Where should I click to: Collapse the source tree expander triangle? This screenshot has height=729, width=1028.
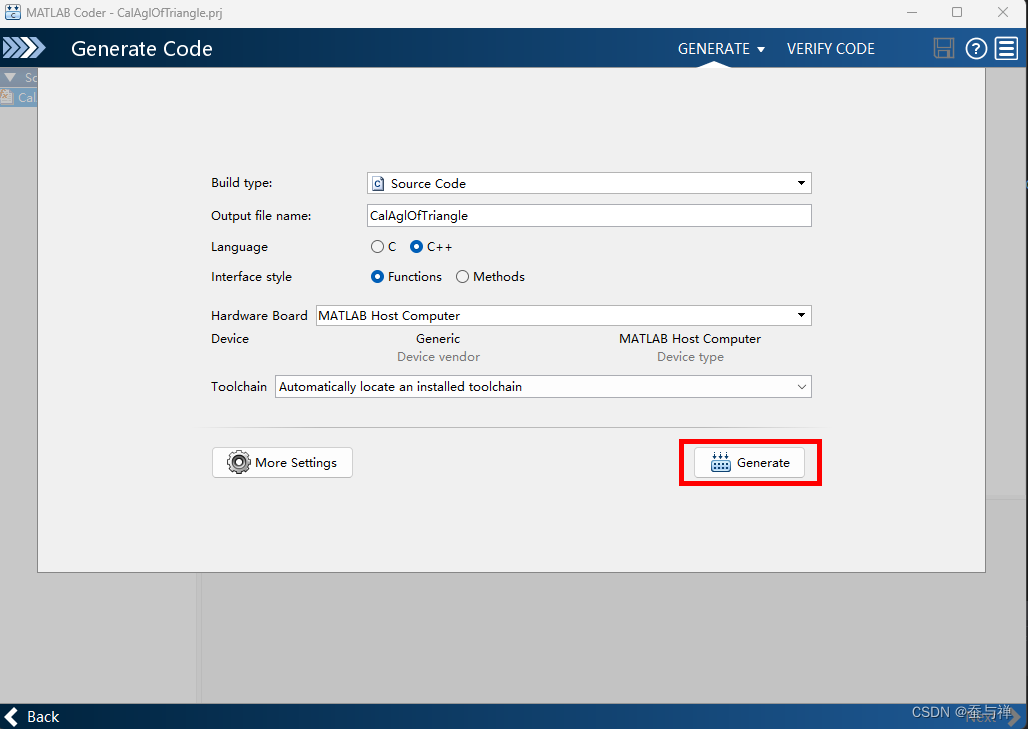[x=10, y=77]
